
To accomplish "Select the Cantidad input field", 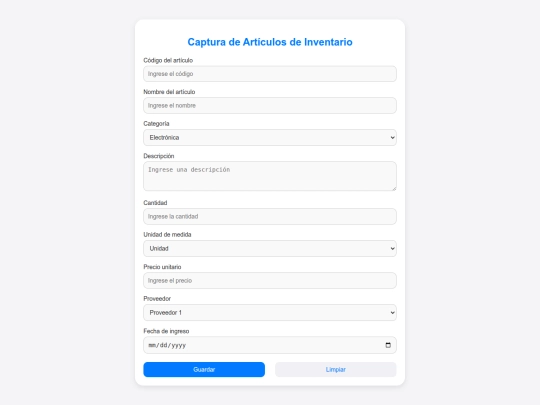I will (270, 216).
